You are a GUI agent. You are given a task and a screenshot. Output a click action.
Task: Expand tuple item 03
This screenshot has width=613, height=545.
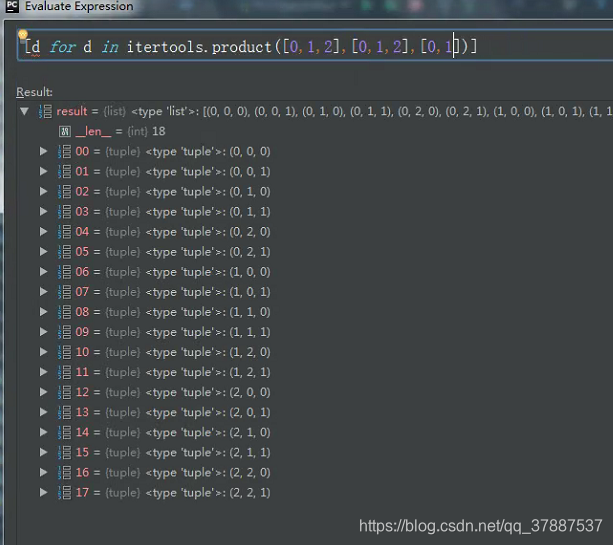pos(43,212)
